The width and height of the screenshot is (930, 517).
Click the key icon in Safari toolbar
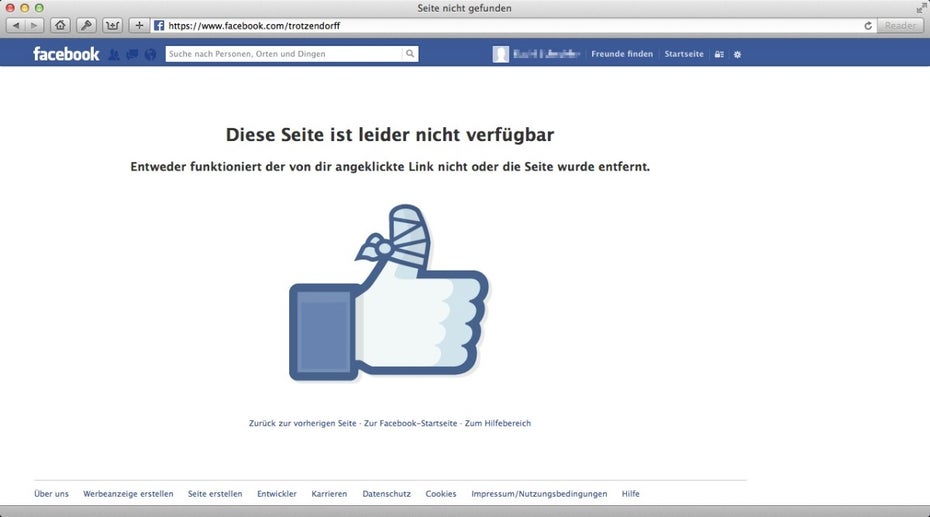[86, 25]
